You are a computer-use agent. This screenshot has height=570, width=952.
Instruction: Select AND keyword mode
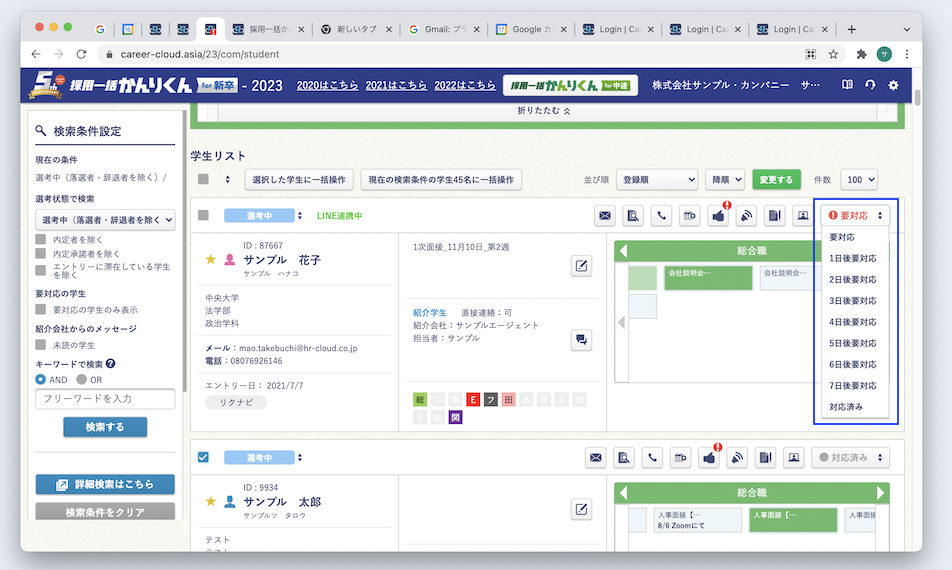[41, 379]
